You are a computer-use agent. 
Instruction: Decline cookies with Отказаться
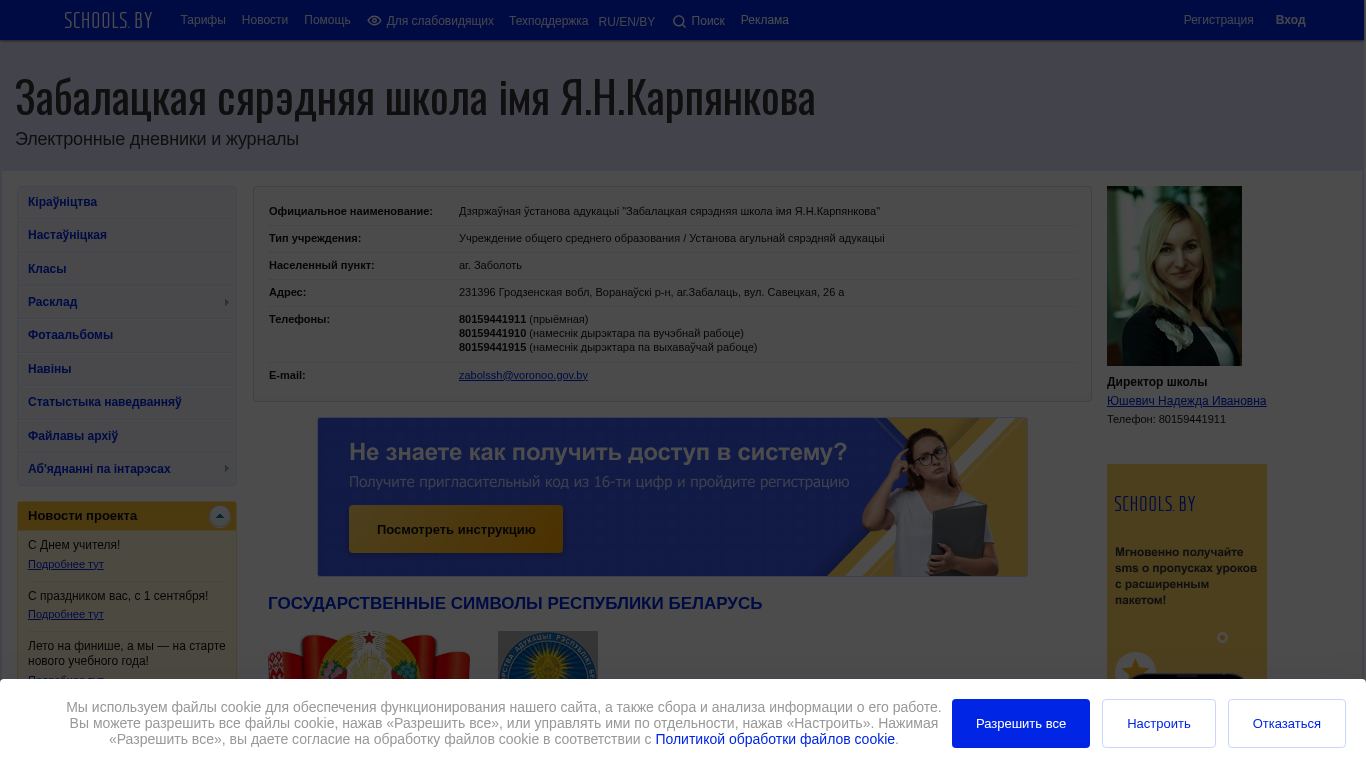1287,723
